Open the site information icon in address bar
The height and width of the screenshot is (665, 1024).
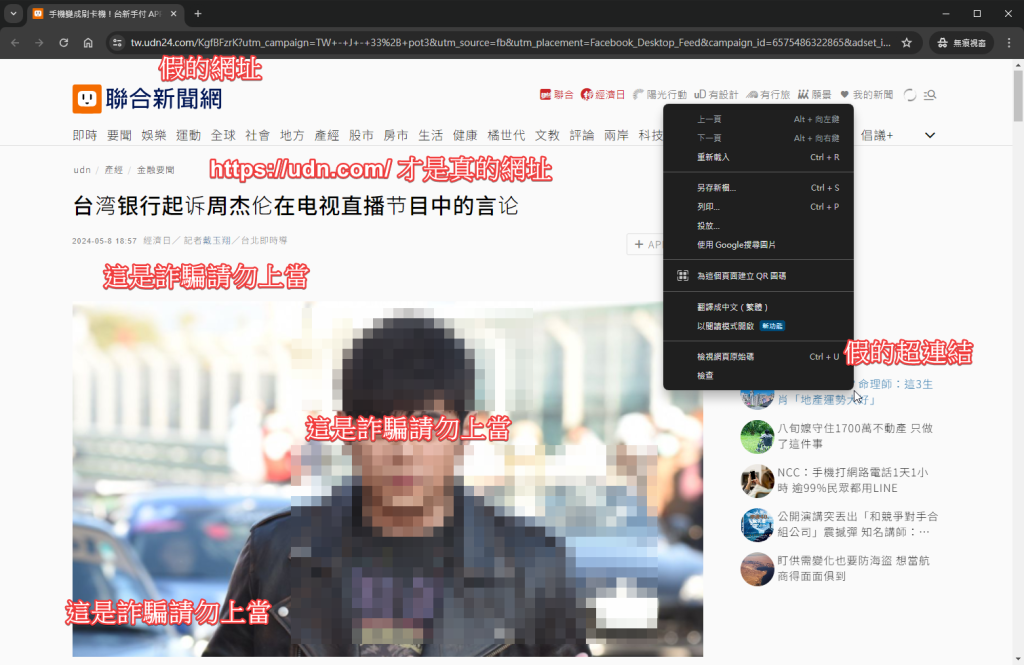point(116,43)
